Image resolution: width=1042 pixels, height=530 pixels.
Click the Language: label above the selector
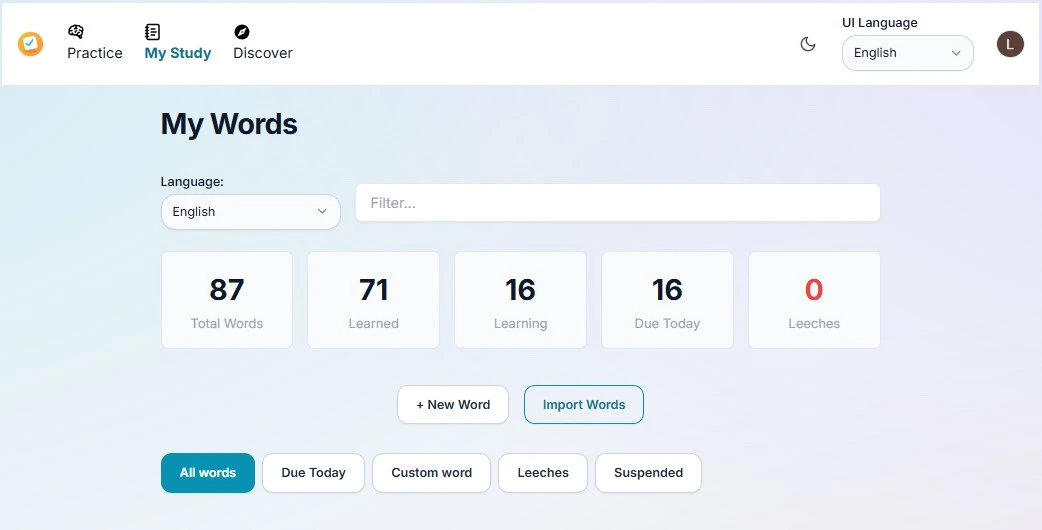click(x=192, y=181)
